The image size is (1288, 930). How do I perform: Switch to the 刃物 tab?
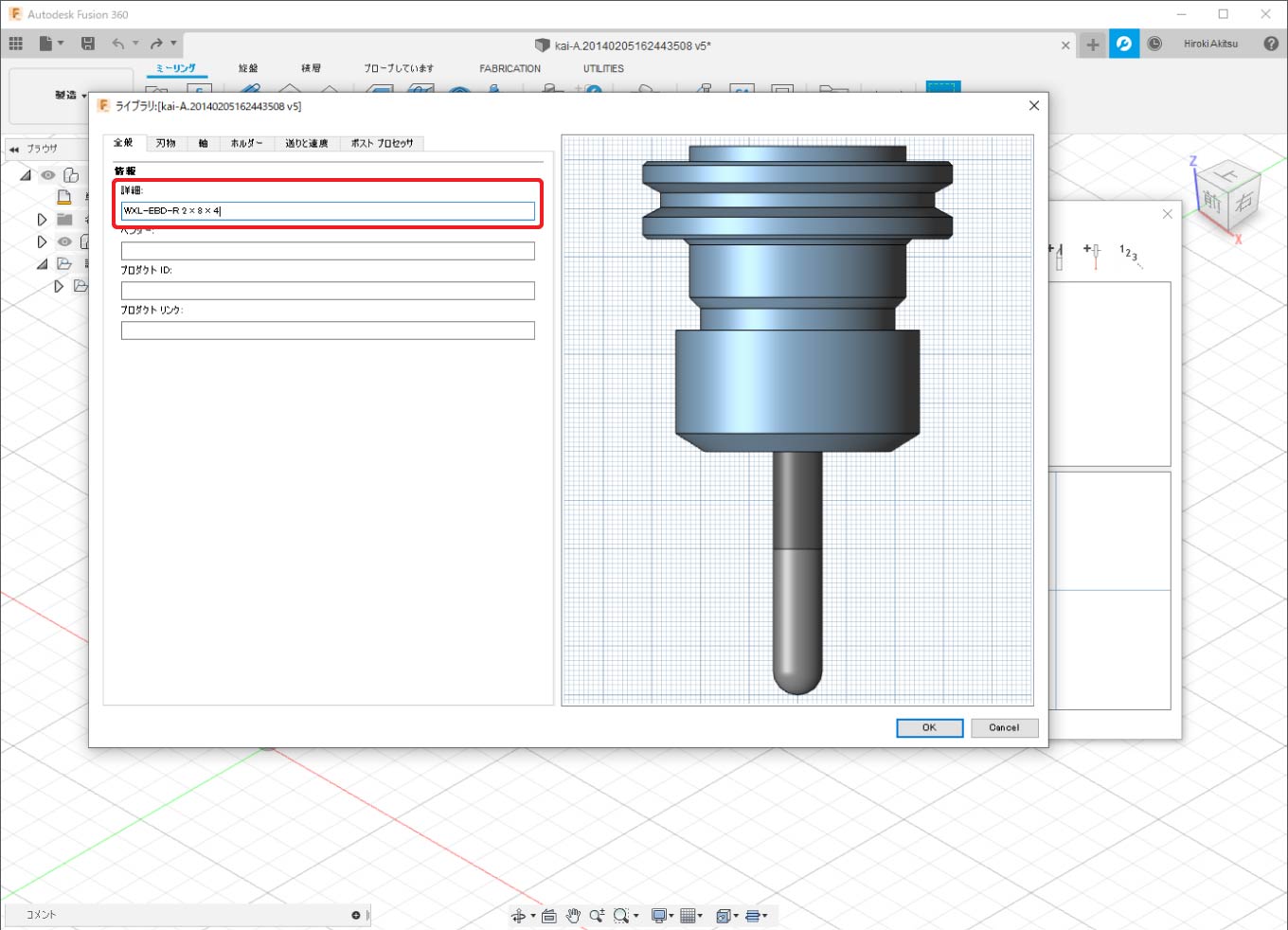[x=166, y=143]
